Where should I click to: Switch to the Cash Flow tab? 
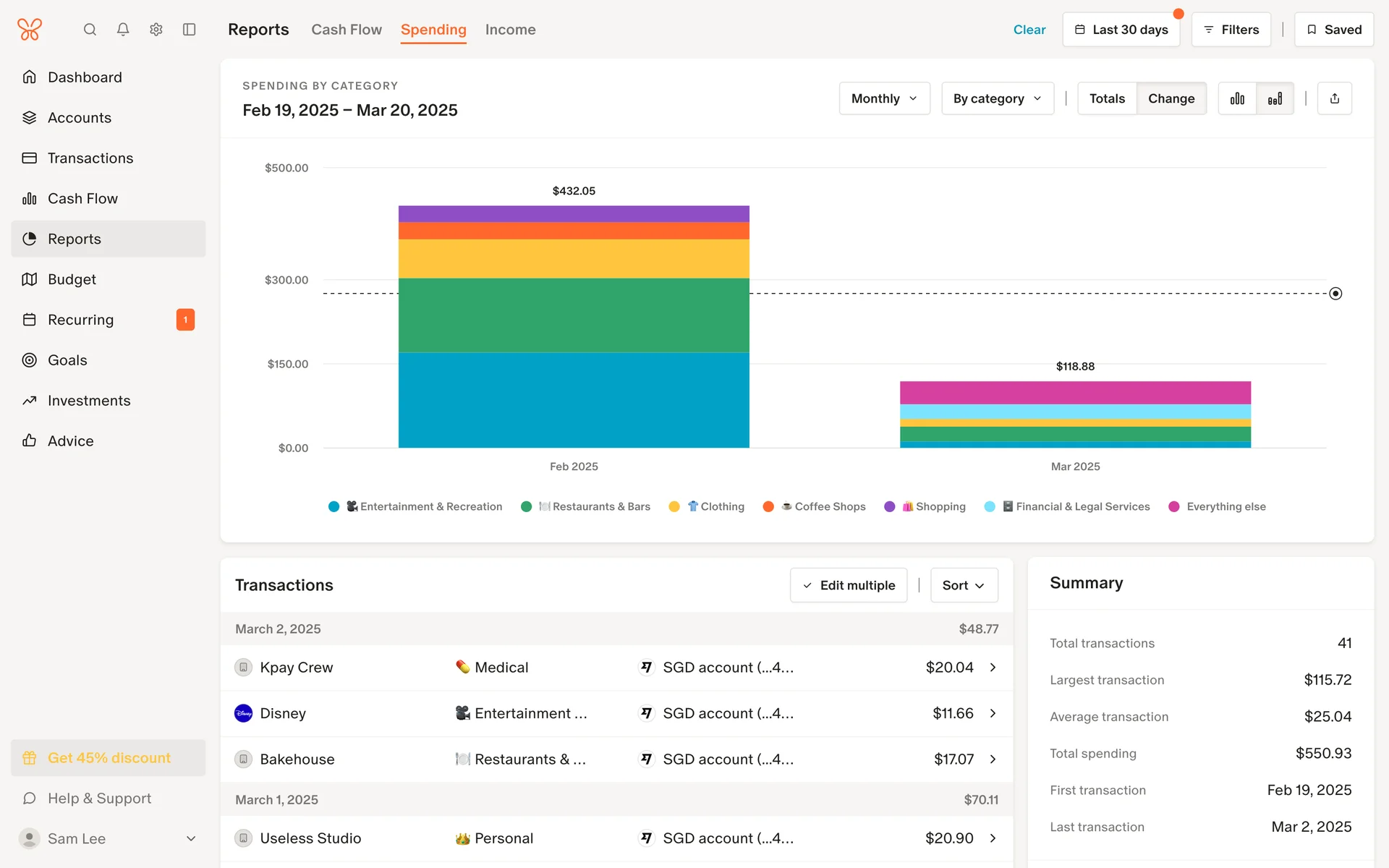pyautogui.click(x=347, y=30)
